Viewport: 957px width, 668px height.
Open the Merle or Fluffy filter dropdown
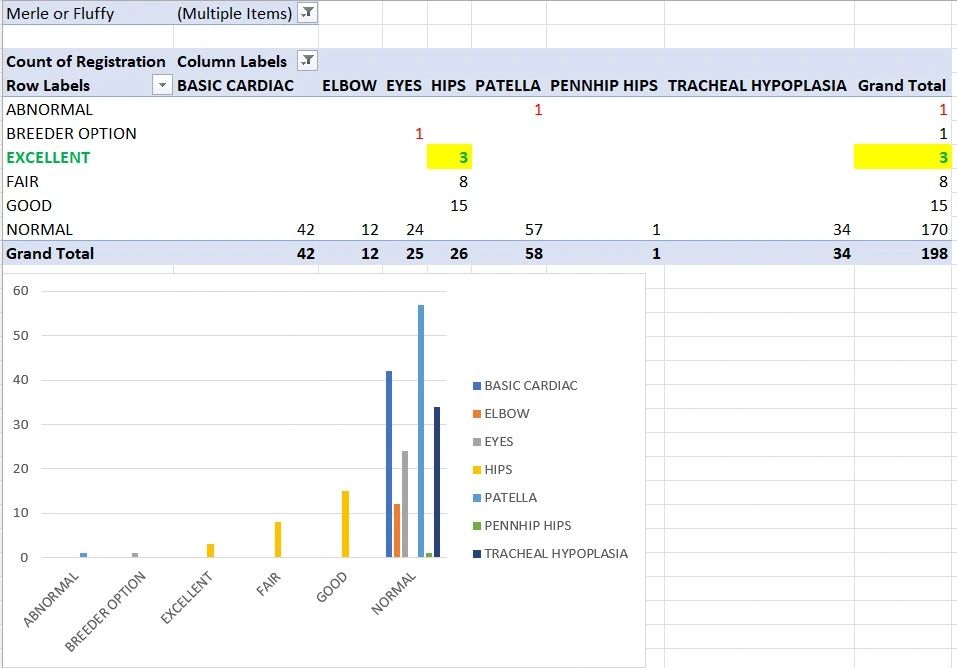pos(307,13)
